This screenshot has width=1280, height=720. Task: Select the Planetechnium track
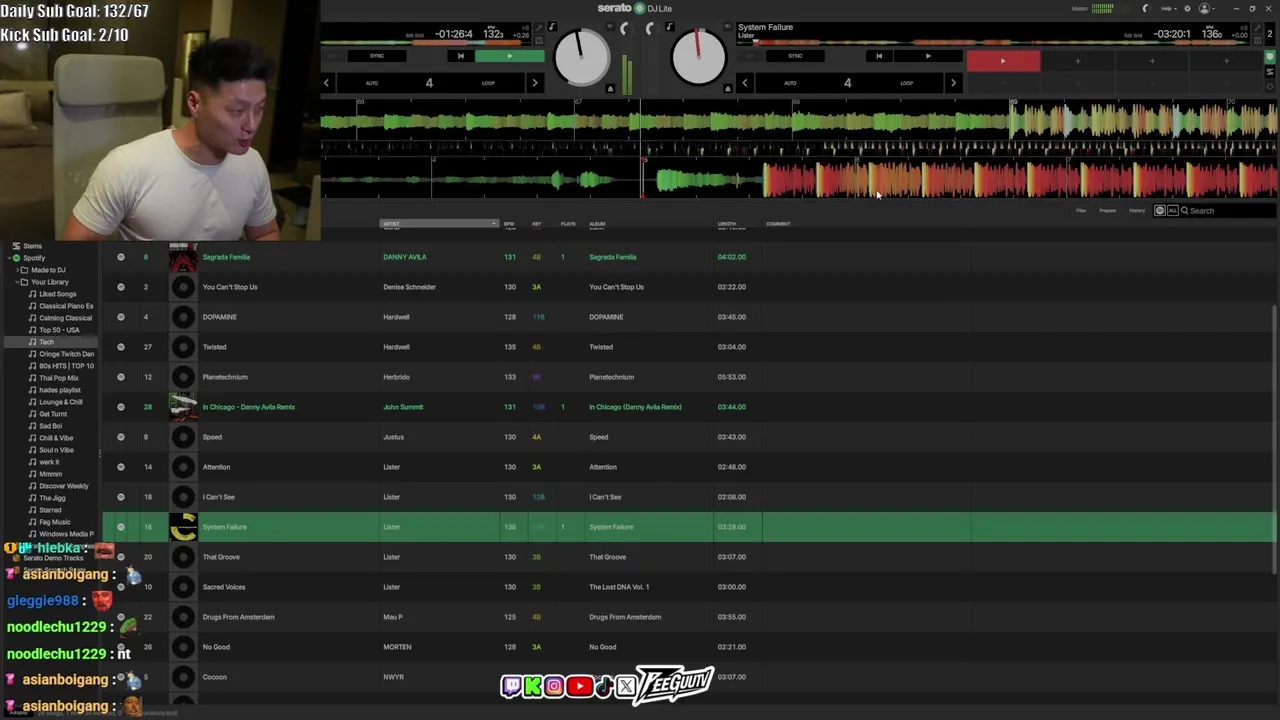pos(689,377)
